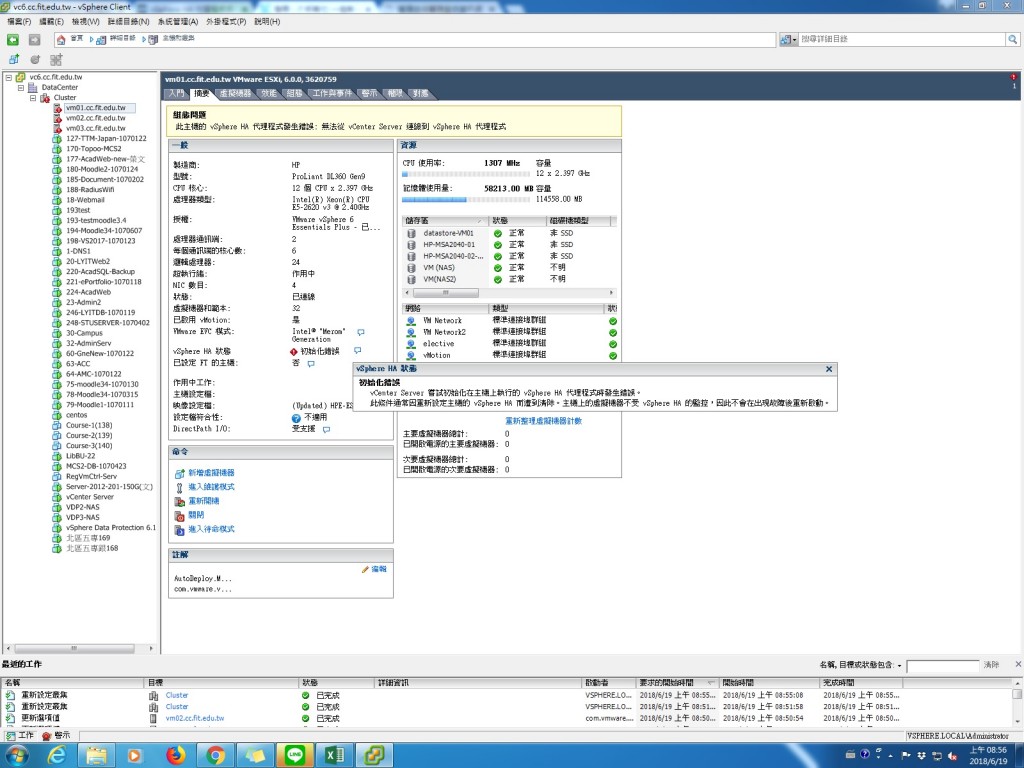
Task: Click the Alarms (警示) status bar icon
Action: click(x=56, y=735)
